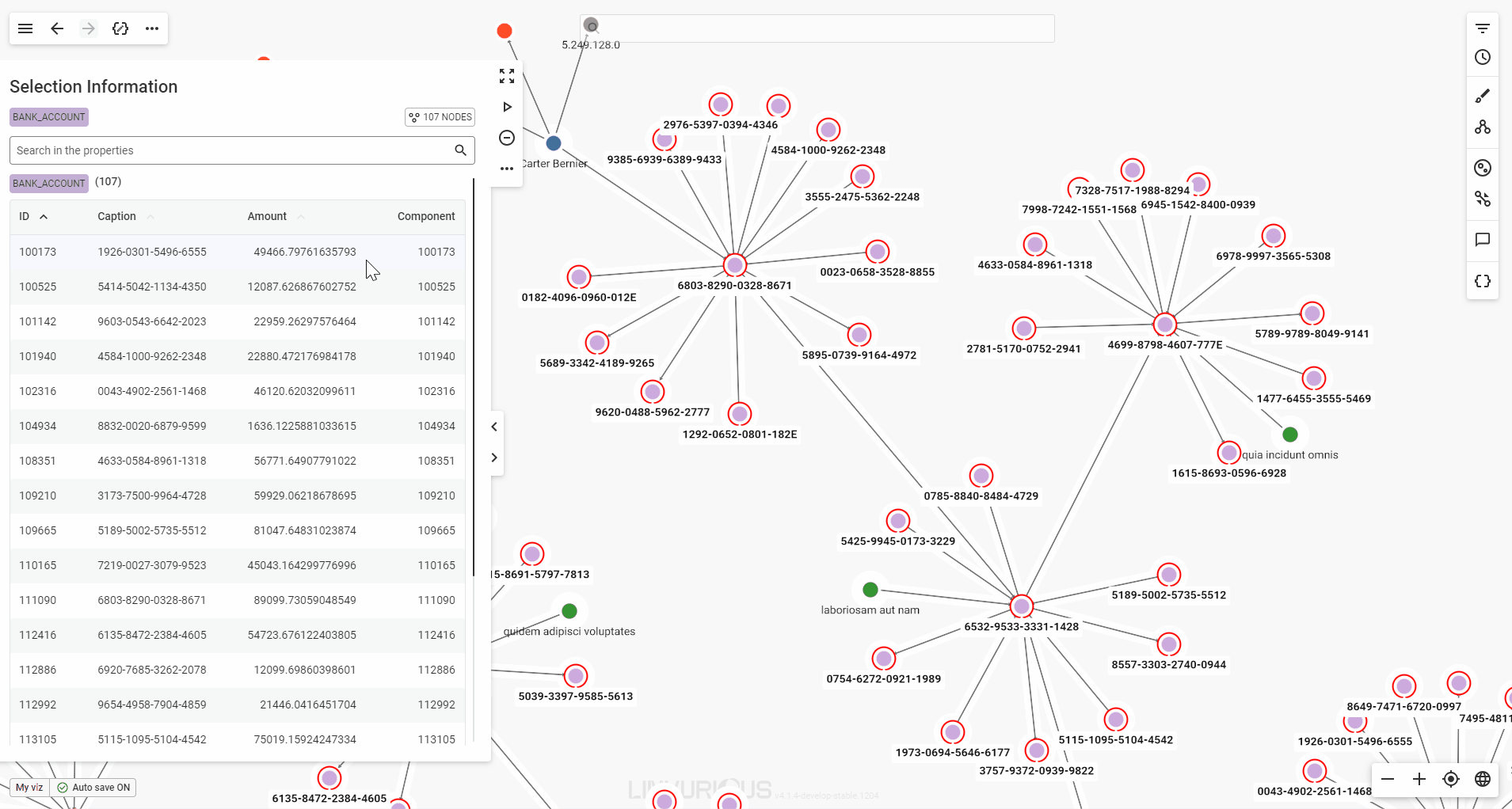The width and height of the screenshot is (1512, 809).
Task: Click the undo back arrow
Action: click(x=57, y=28)
